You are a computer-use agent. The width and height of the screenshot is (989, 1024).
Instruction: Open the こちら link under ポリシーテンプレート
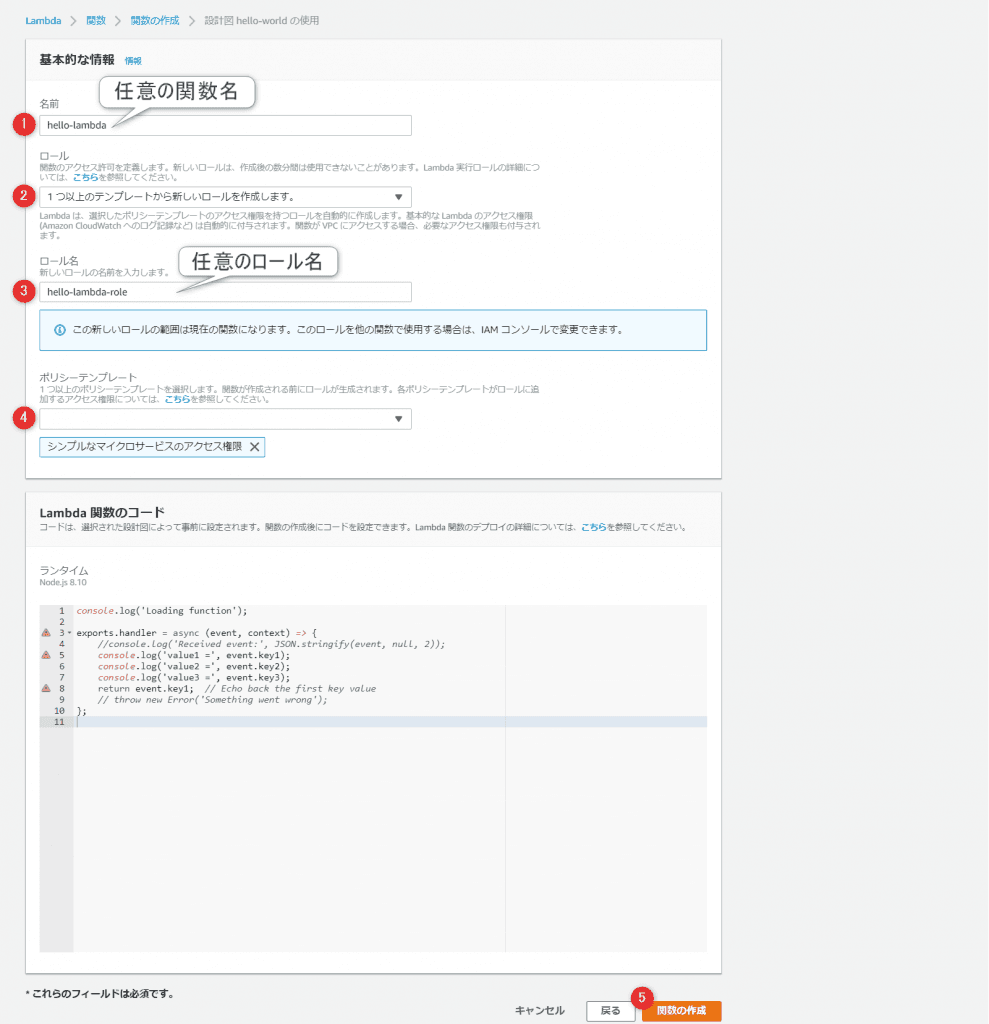[177, 399]
